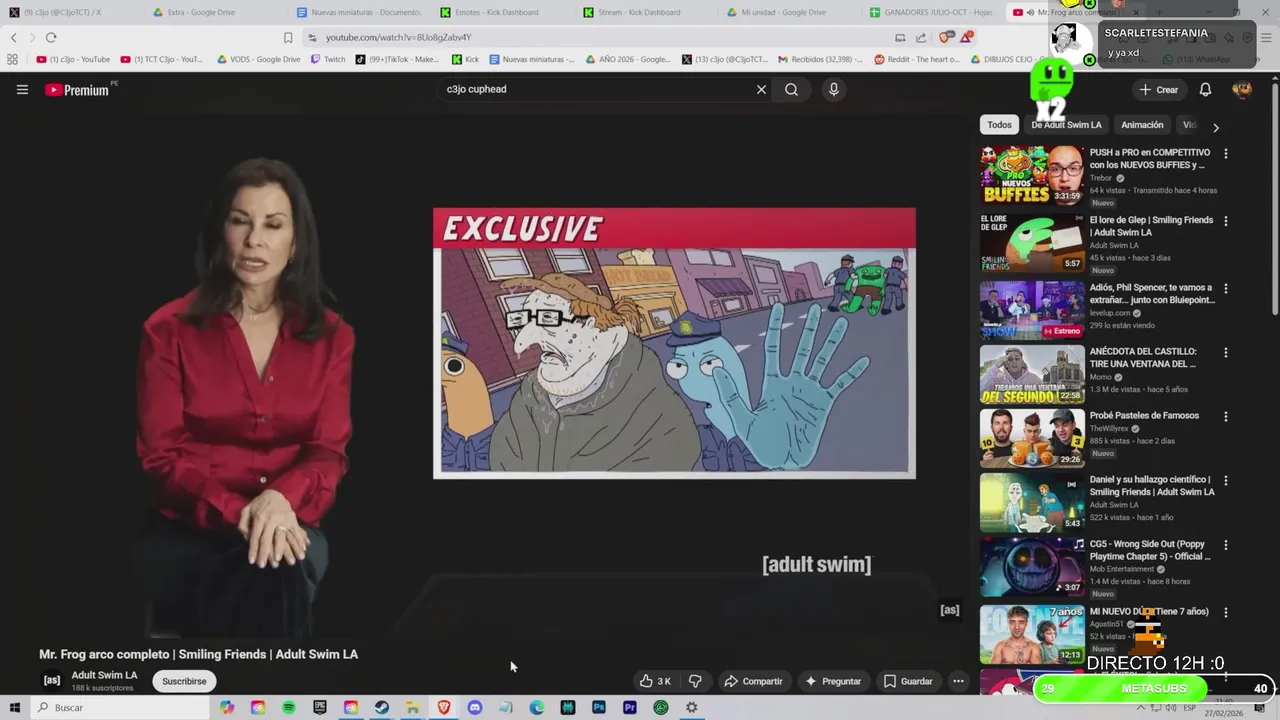Open more actions for the current video

958,681
